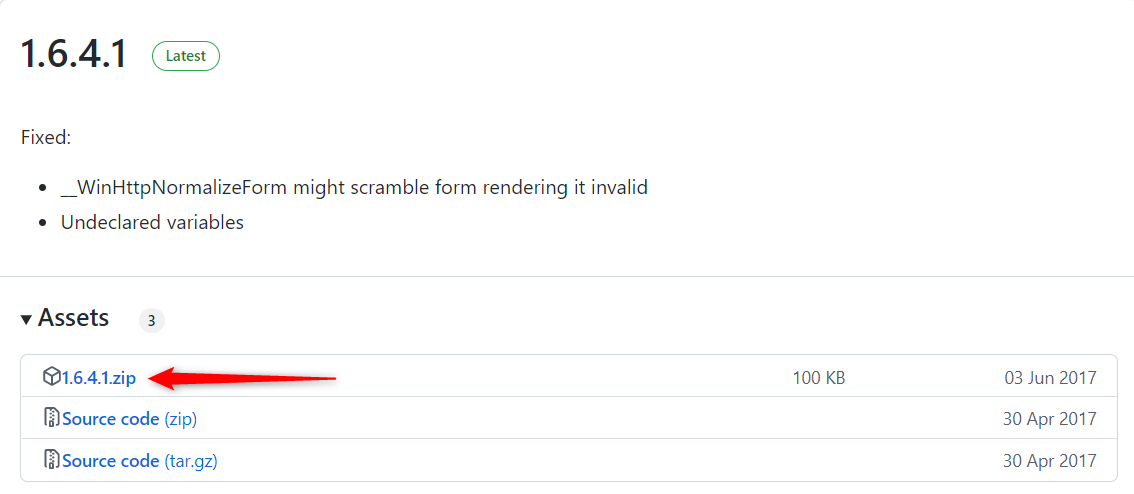
Task: Click the red arrow annotation
Action: coord(248,378)
